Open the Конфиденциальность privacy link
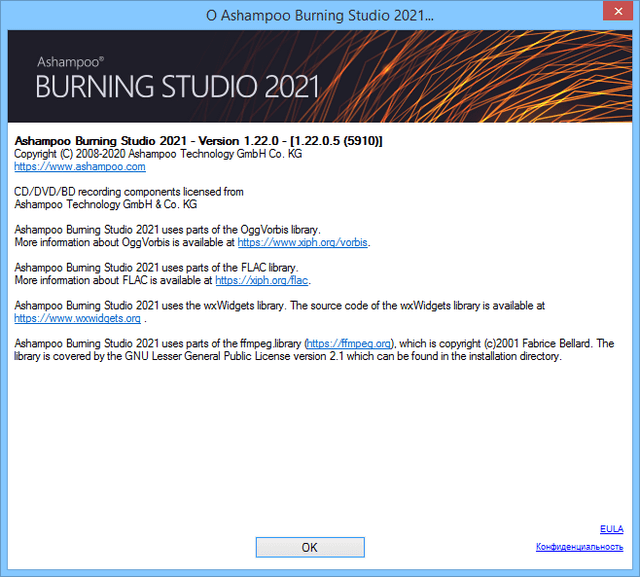The width and height of the screenshot is (640, 577). coord(579,547)
